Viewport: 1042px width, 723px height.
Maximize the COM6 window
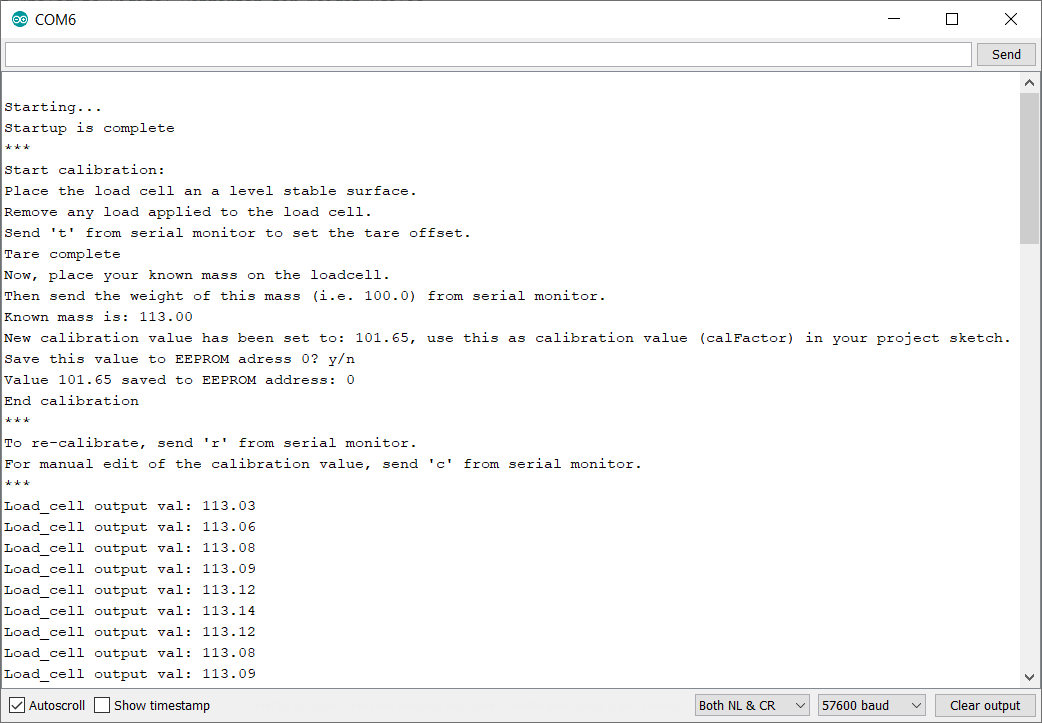click(x=951, y=19)
